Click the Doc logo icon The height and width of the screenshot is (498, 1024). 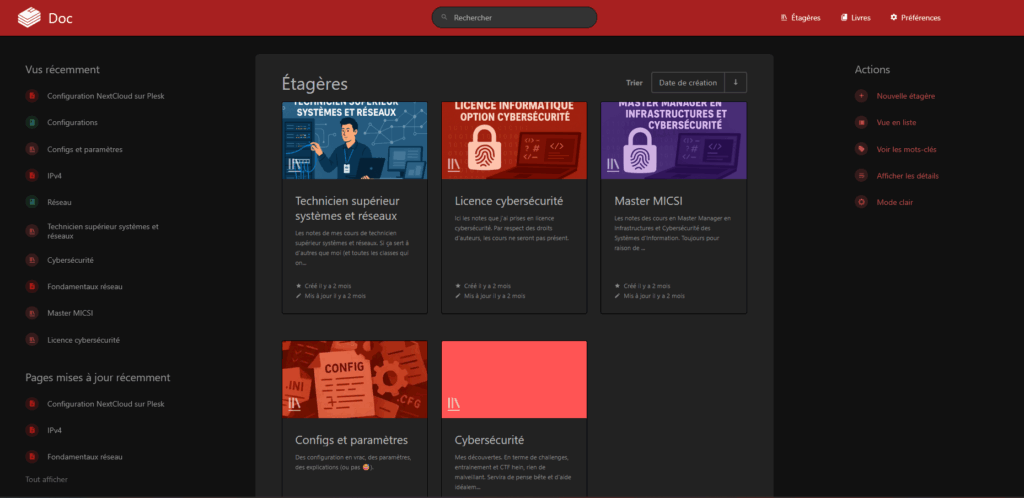[x=29, y=17]
